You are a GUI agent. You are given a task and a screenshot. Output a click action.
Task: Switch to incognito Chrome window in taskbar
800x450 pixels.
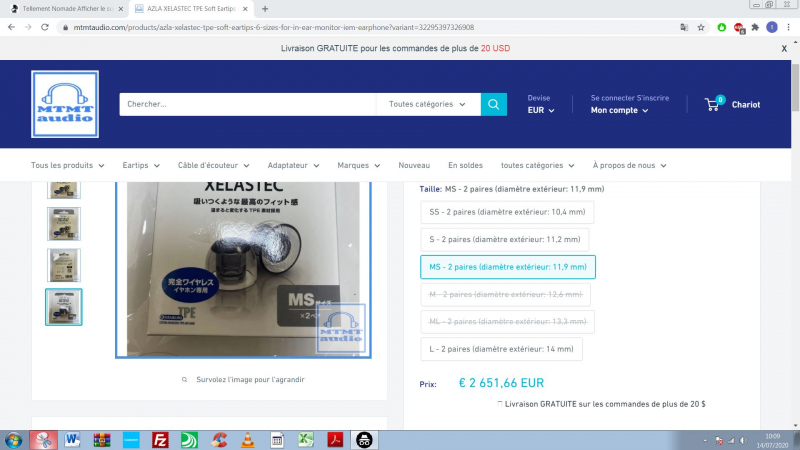[x=364, y=440]
